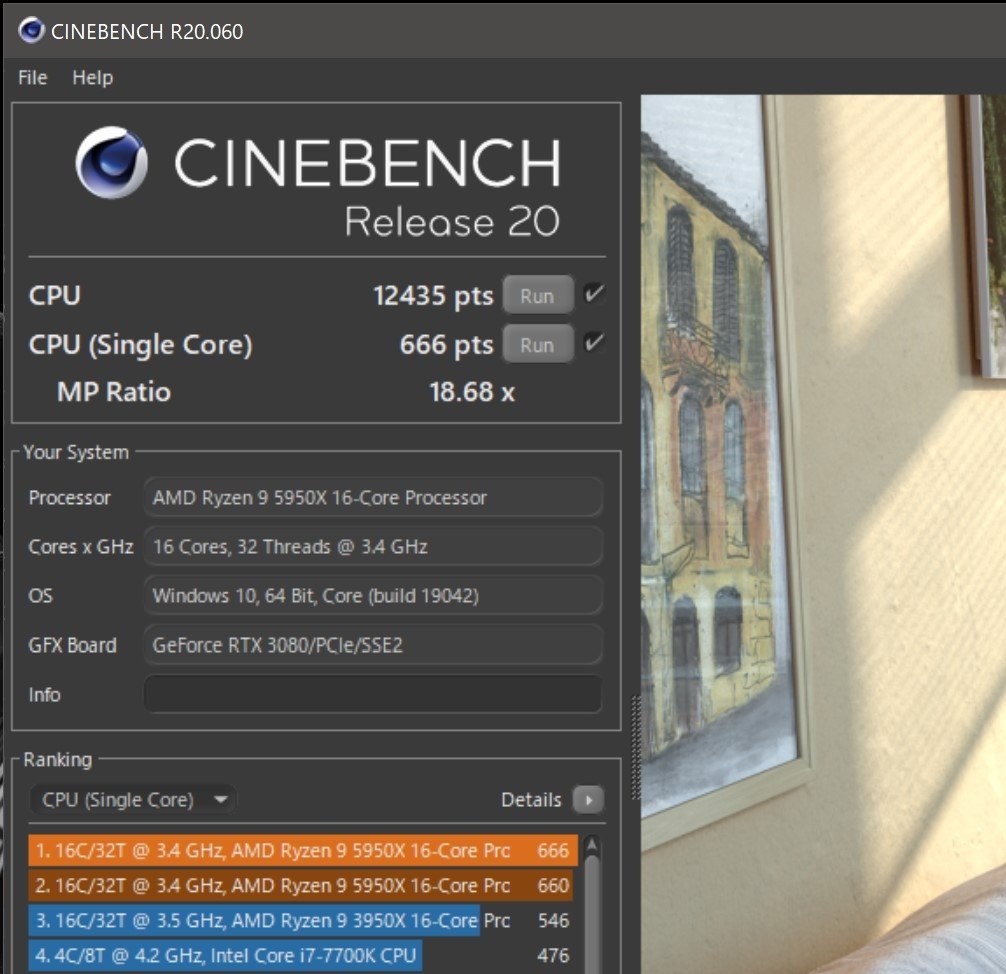1006x974 pixels.
Task: Click the Processor field showing AMD Ryzen 9 5950X
Action: [x=373, y=497]
